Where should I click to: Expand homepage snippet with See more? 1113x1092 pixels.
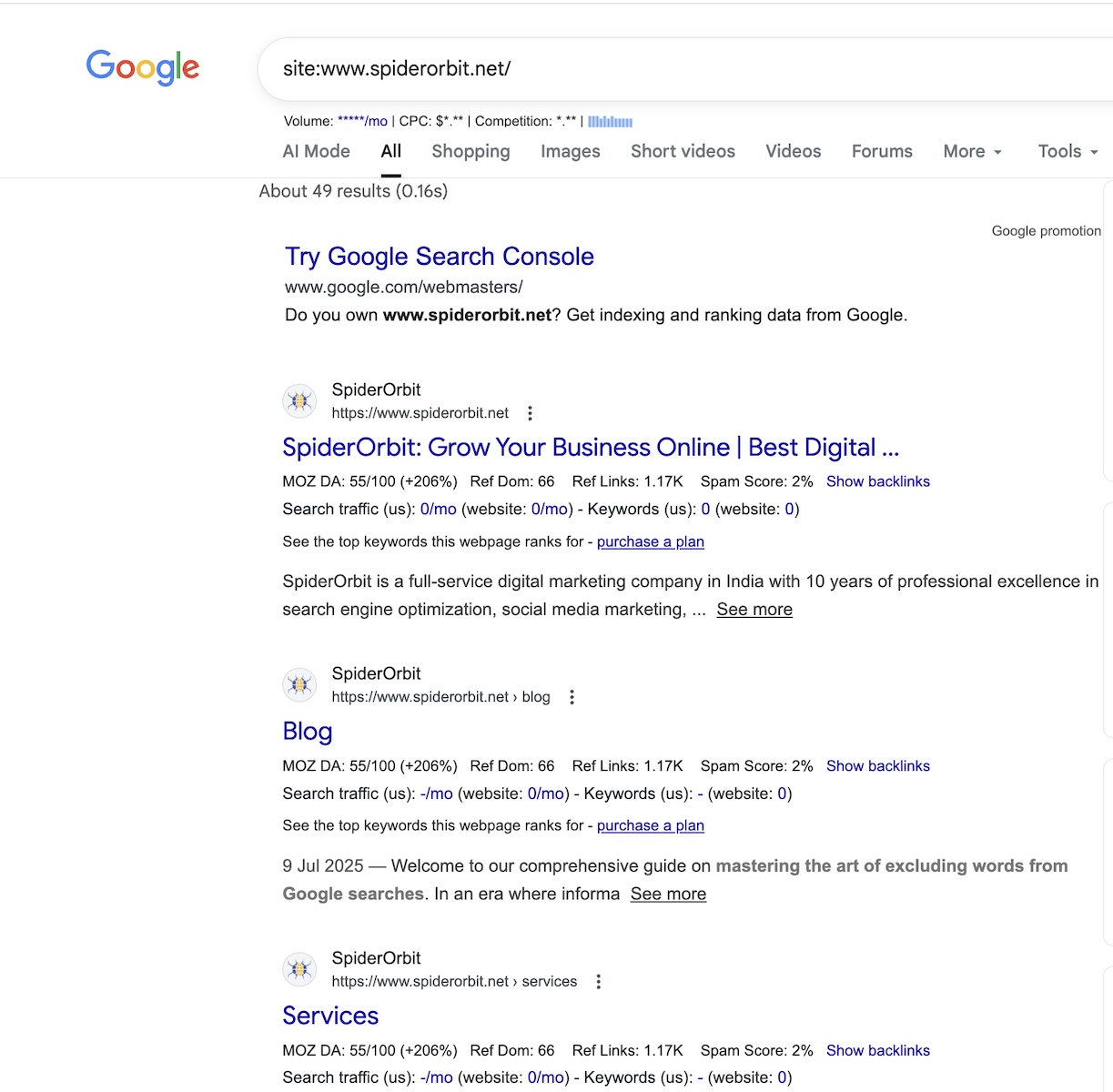pos(754,610)
